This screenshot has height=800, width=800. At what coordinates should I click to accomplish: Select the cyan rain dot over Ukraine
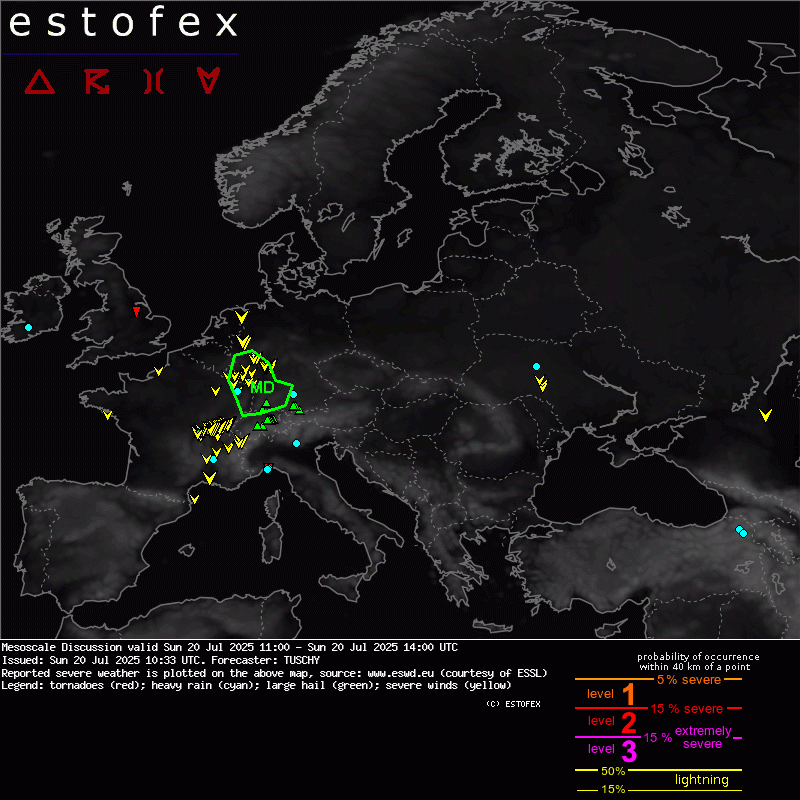(536, 366)
